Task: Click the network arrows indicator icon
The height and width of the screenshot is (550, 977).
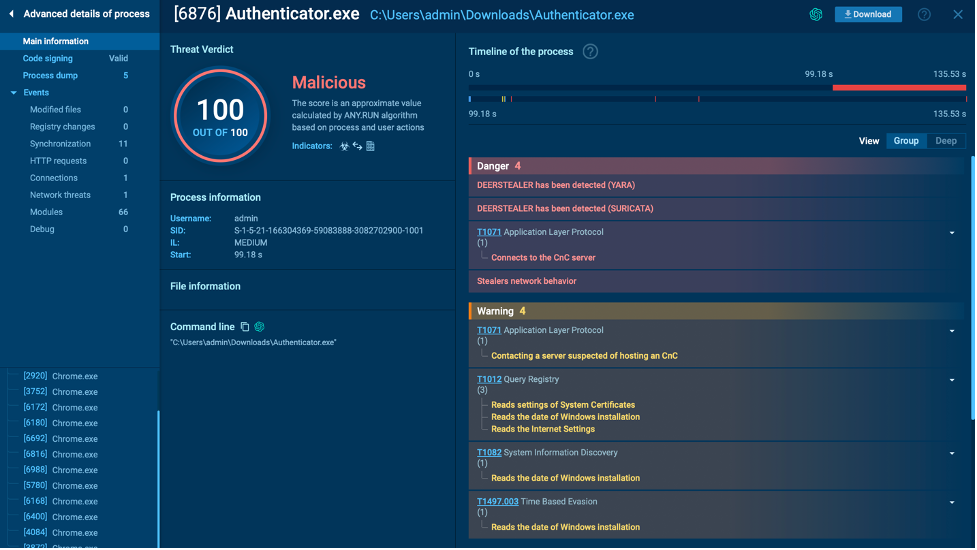Action: (x=357, y=146)
